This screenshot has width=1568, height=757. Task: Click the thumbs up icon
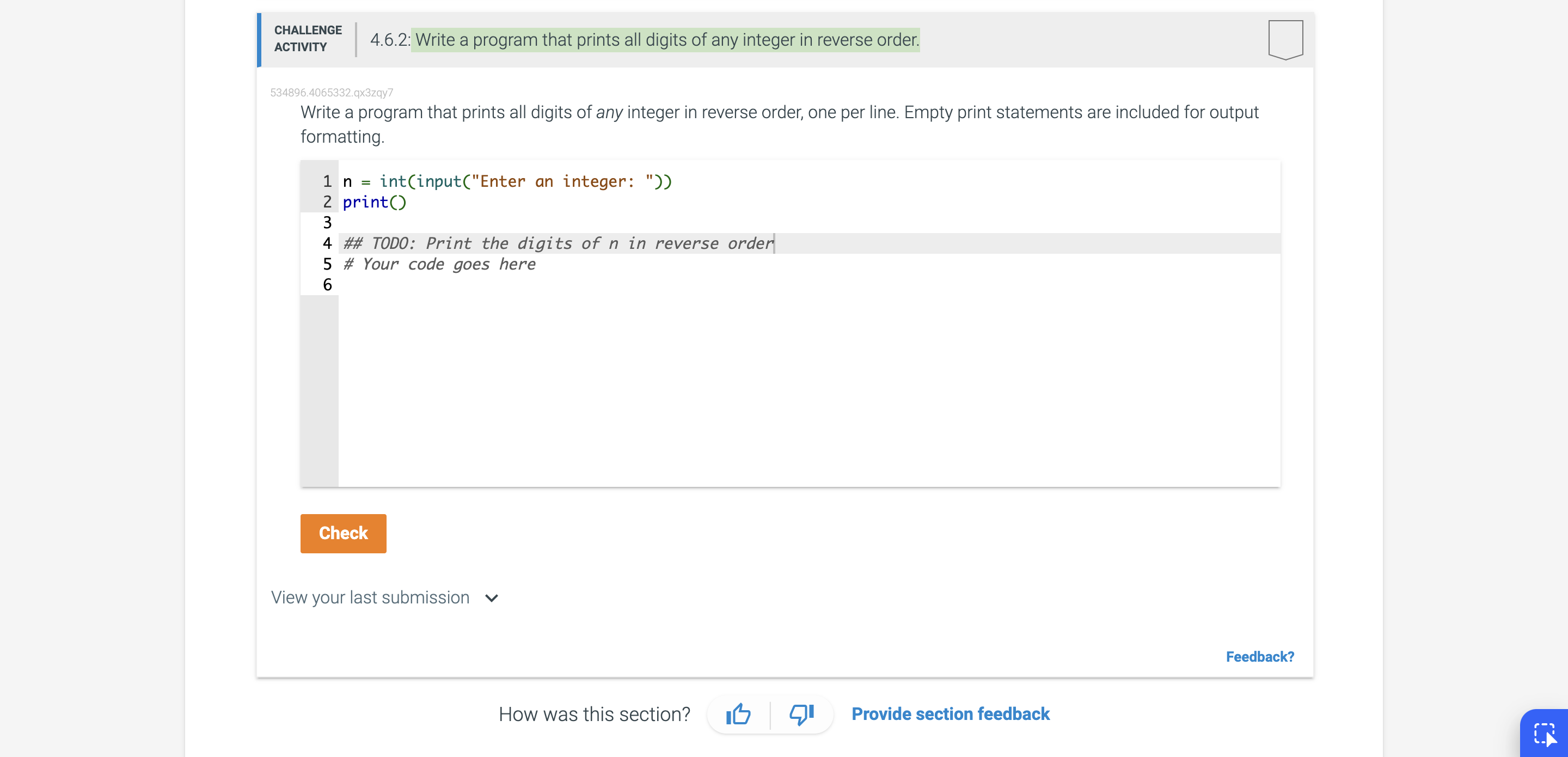(738, 714)
